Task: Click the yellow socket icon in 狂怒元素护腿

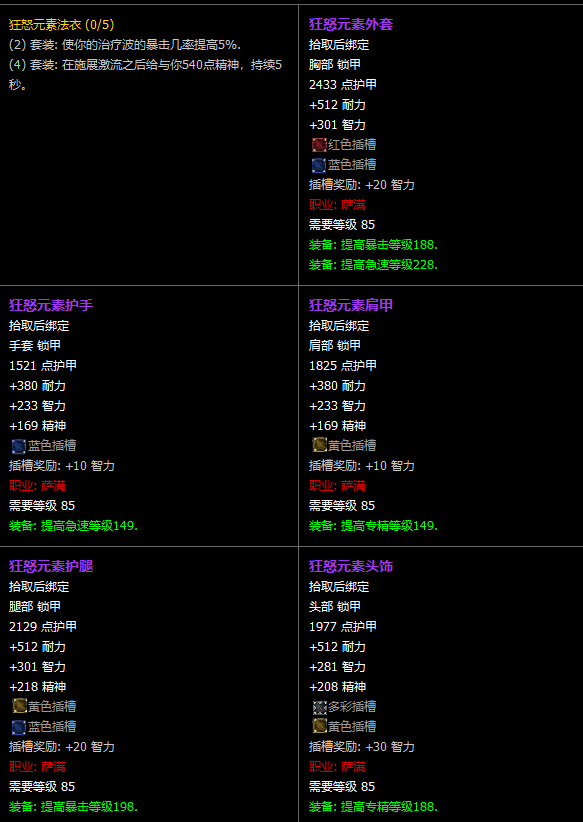Action: click(x=19, y=706)
